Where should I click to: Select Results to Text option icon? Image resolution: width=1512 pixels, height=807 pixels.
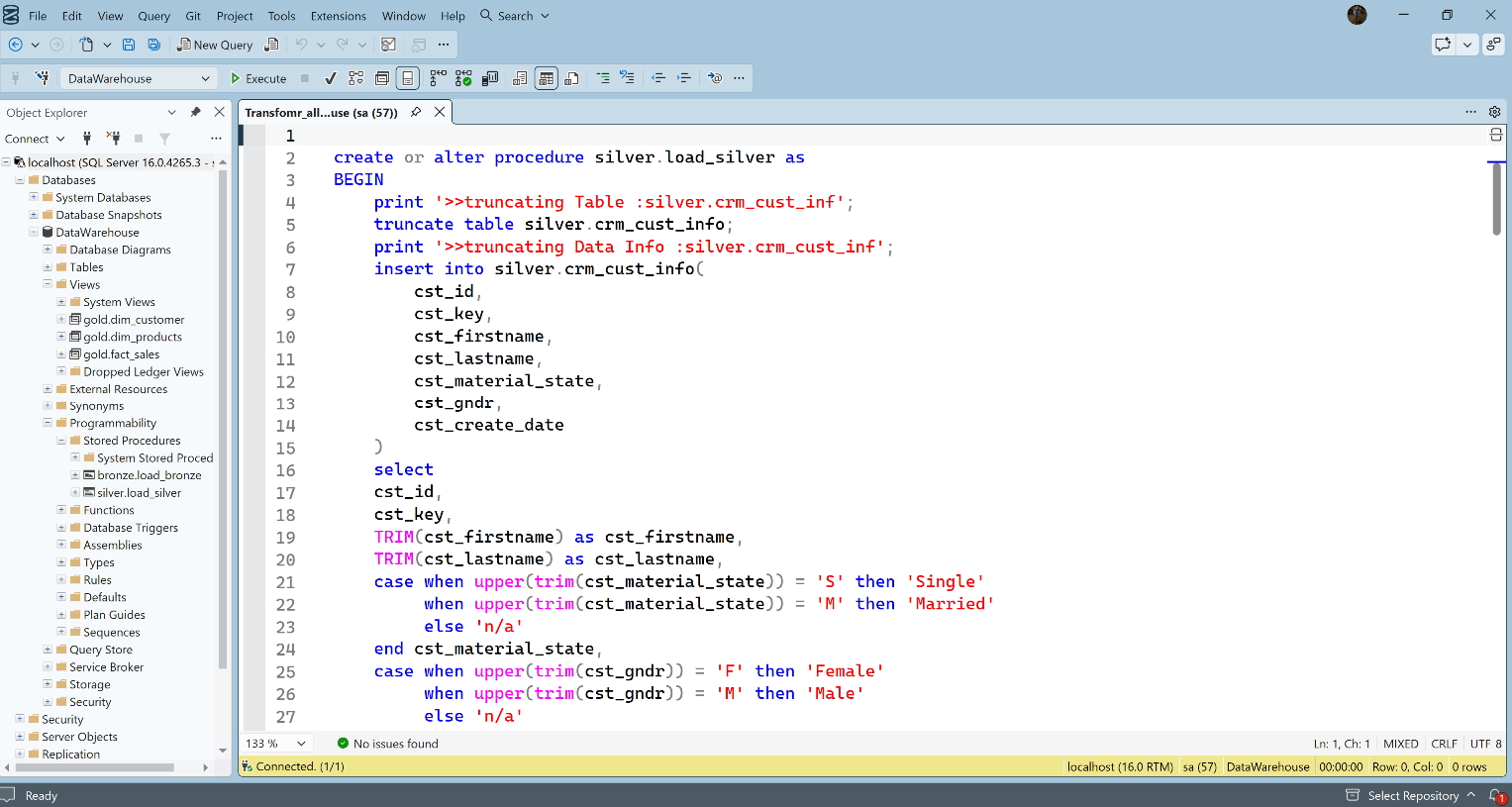pyautogui.click(x=520, y=78)
